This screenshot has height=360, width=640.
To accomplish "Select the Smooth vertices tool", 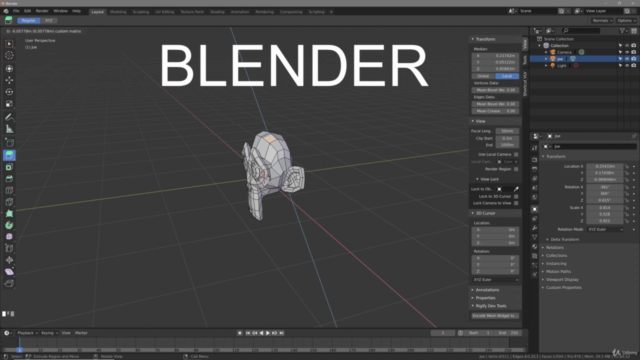I will point(9,237).
